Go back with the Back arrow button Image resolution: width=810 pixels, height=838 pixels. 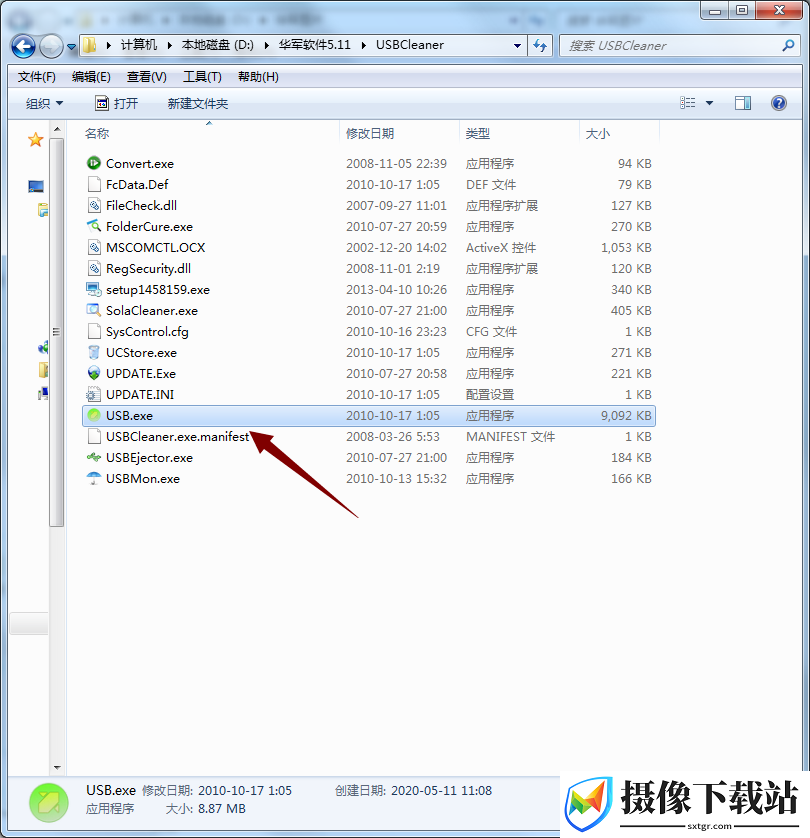pyautogui.click(x=24, y=46)
